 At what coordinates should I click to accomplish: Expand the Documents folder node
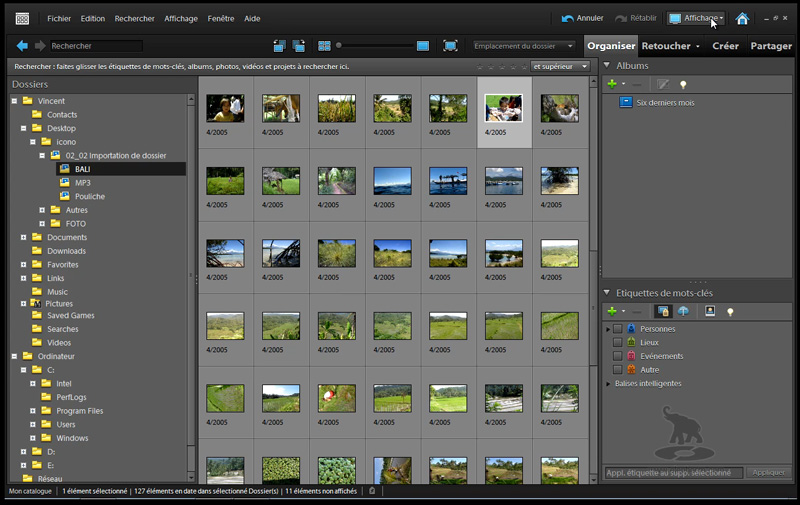[x=23, y=237]
